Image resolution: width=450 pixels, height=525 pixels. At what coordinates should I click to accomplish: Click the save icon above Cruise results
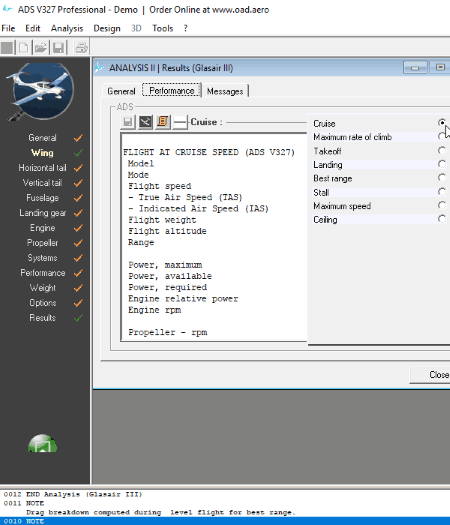pyautogui.click(x=128, y=122)
